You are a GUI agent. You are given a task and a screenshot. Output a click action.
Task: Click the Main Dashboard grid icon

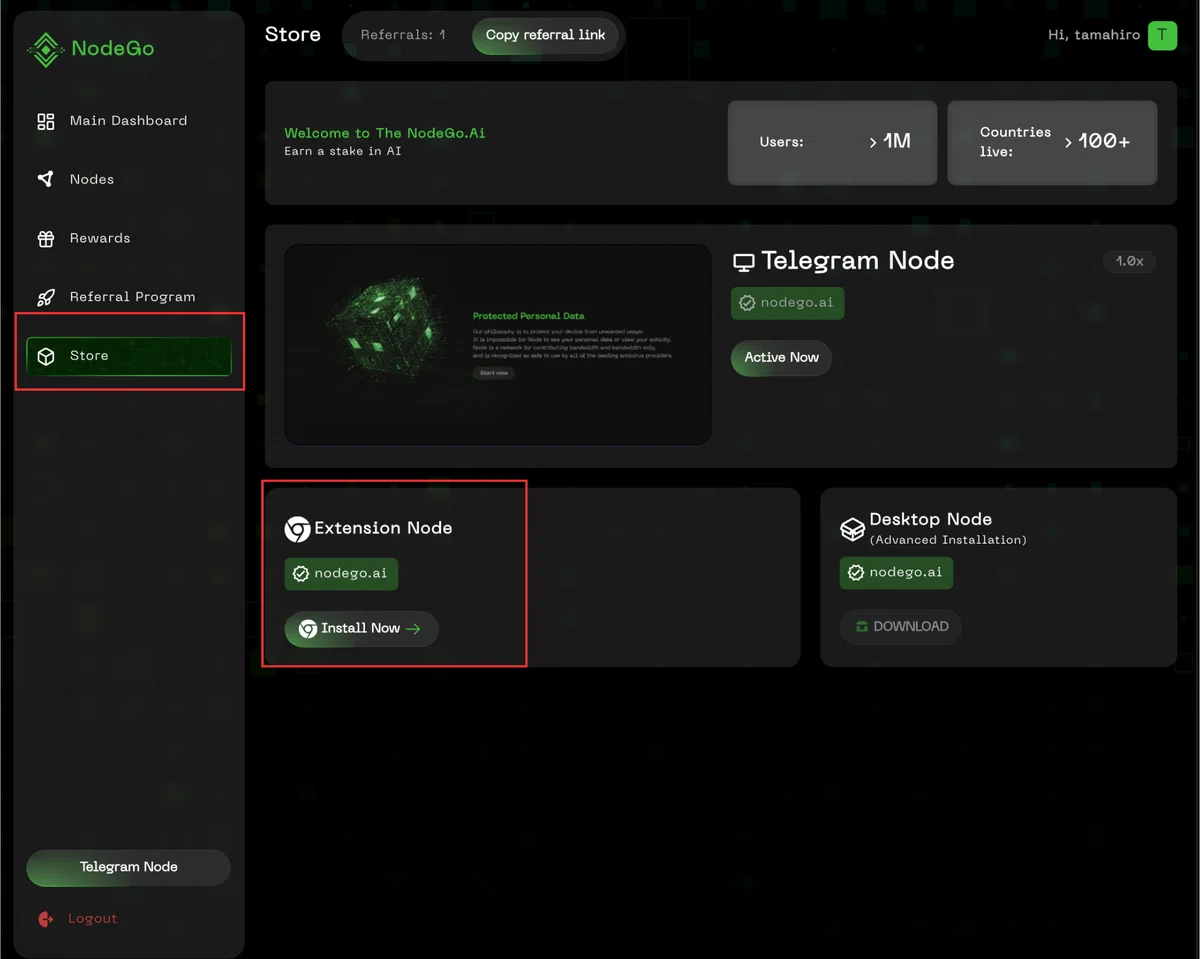tap(46, 121)
